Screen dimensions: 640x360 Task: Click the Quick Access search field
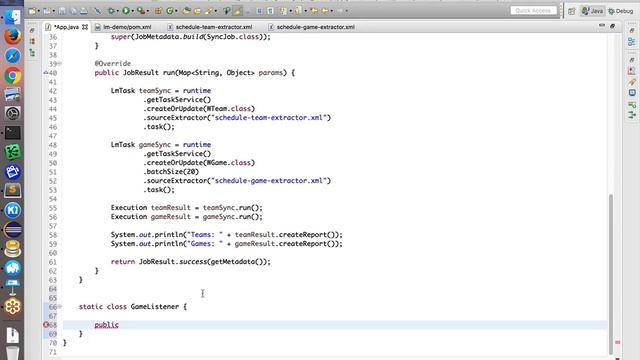click(533, 11)
